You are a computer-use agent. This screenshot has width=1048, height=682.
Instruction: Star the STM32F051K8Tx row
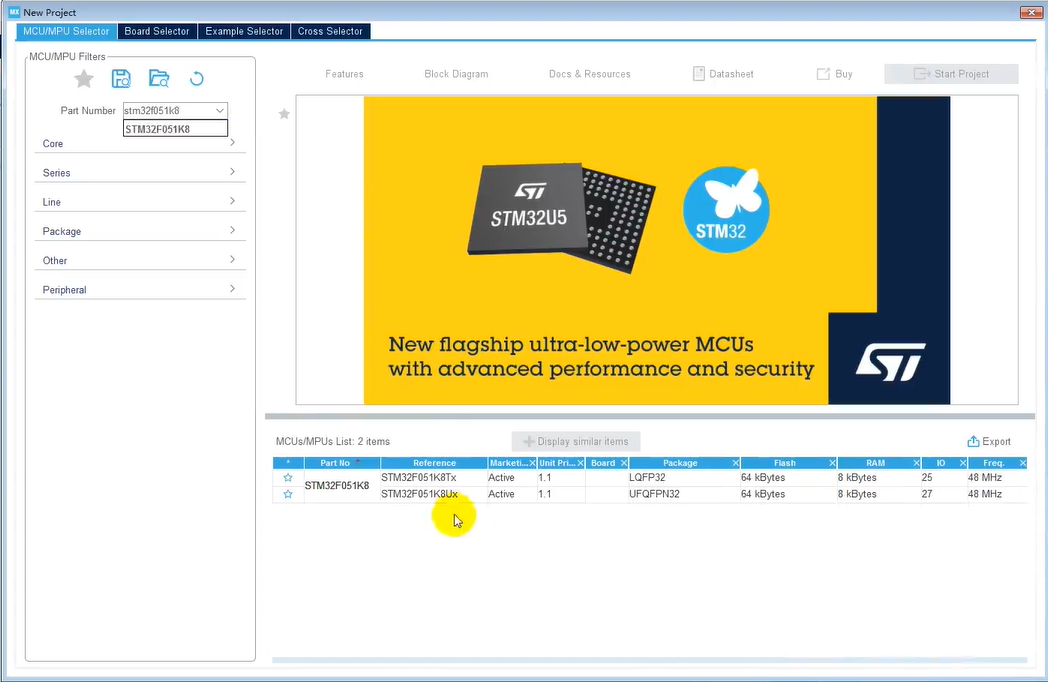[288, 477]
